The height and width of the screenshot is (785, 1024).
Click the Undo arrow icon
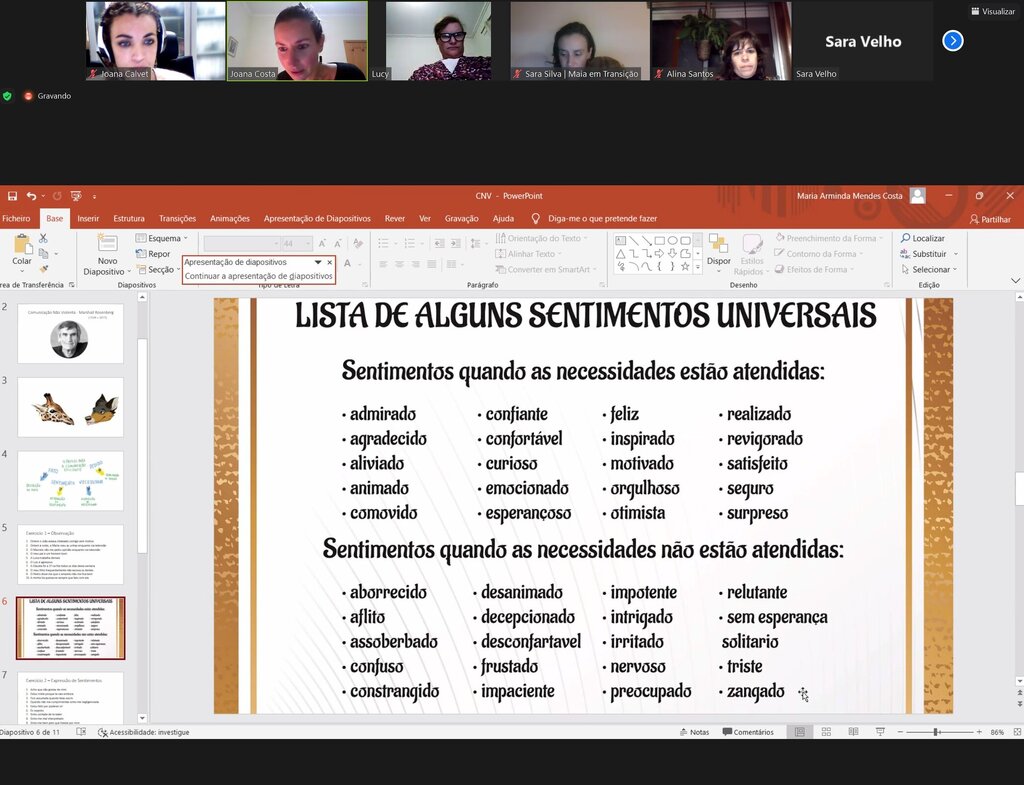tap(32, 196)
